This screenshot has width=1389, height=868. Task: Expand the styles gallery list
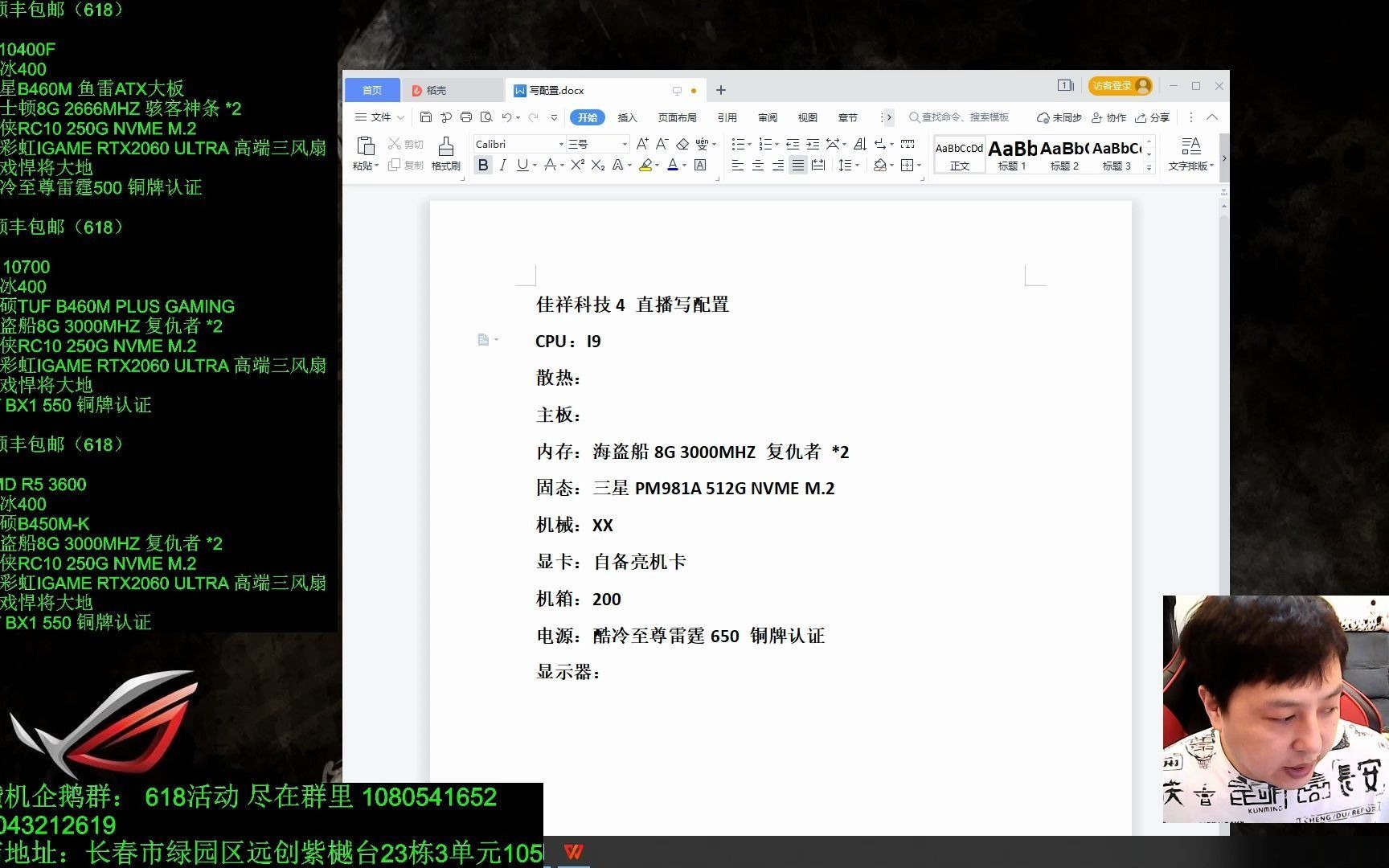click(x=1149, y=167)
